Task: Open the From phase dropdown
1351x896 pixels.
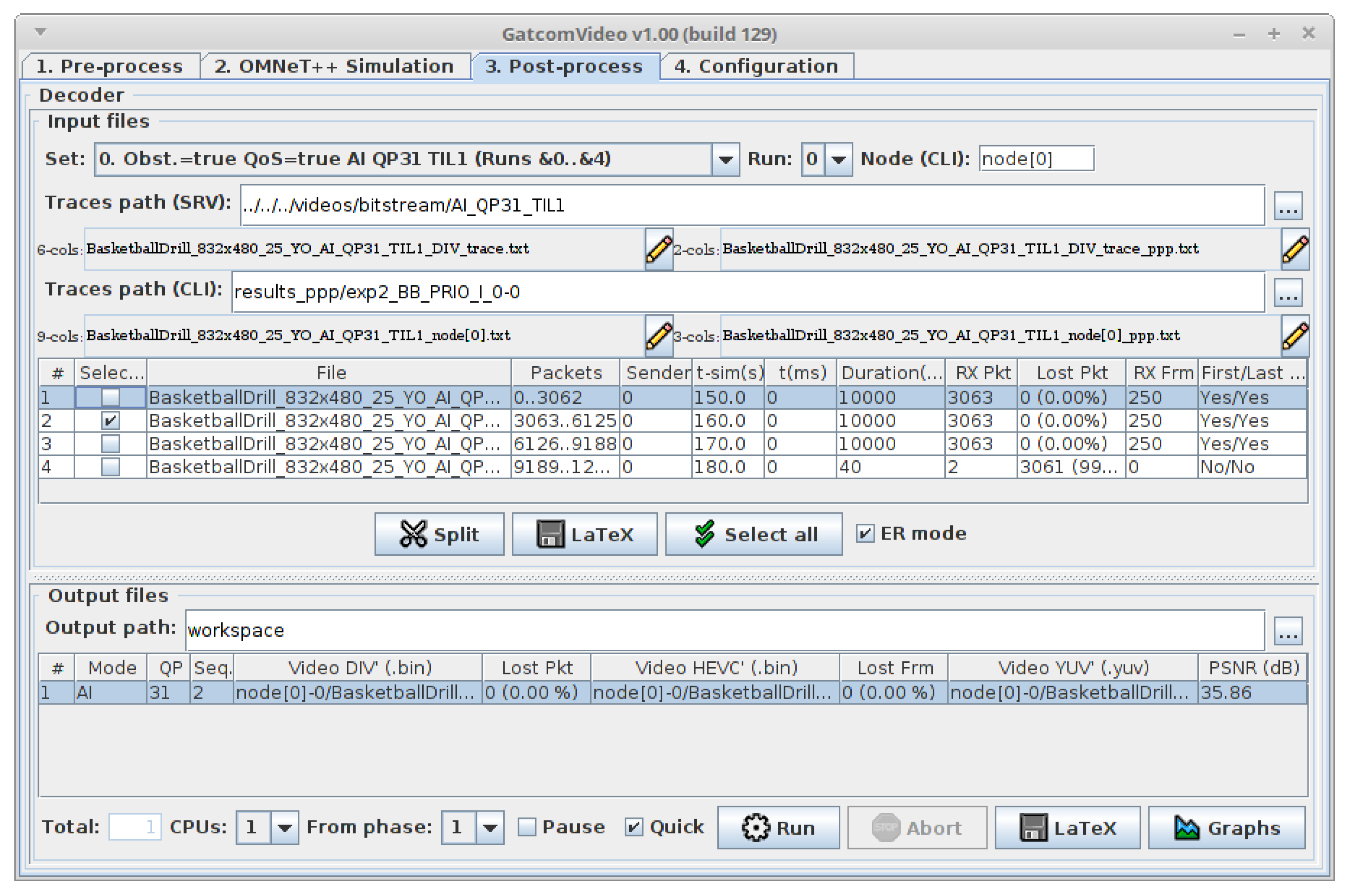Action: (x=489, y=827)
